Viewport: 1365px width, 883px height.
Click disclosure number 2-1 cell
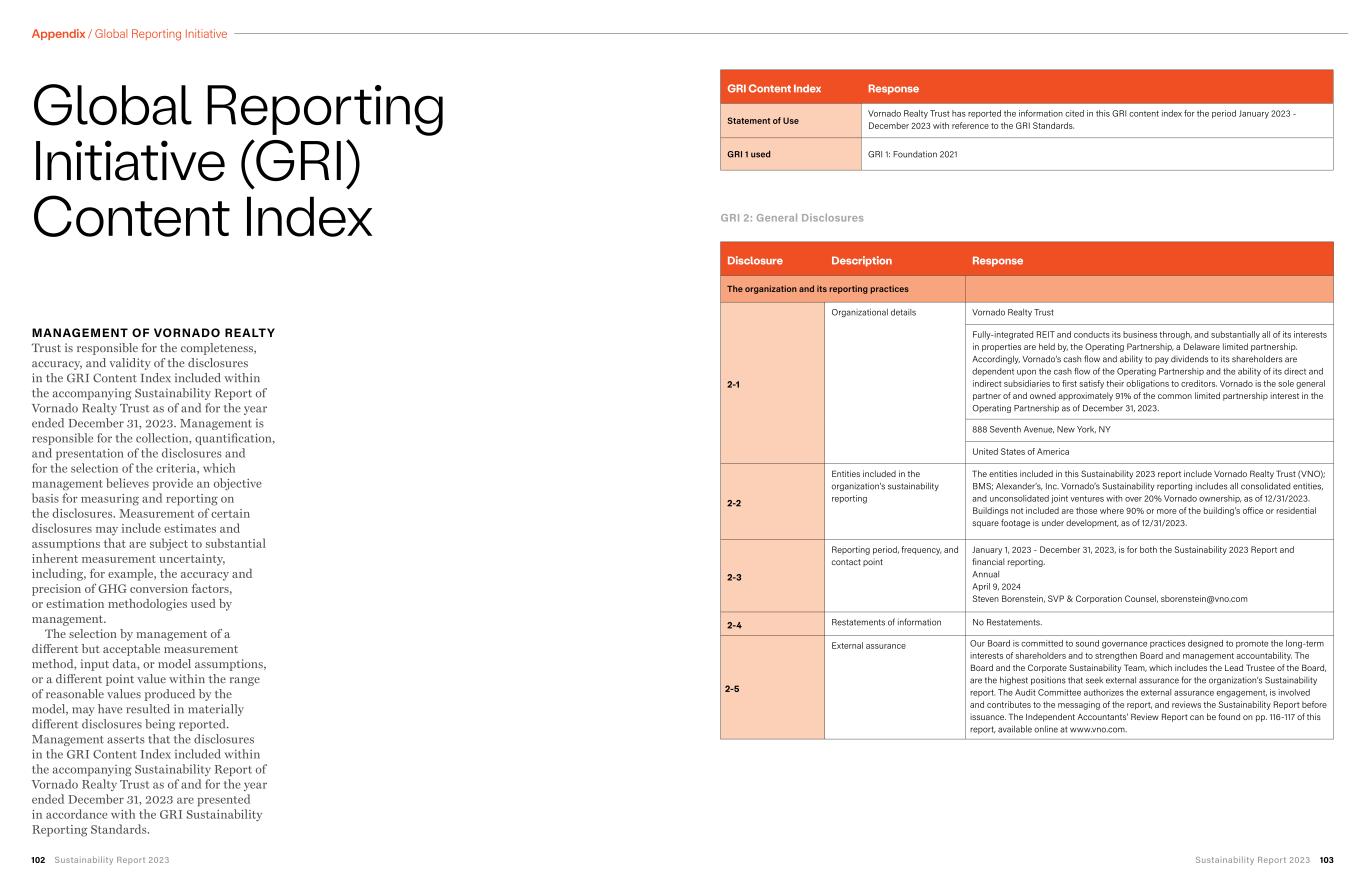(x=734, y=384)
